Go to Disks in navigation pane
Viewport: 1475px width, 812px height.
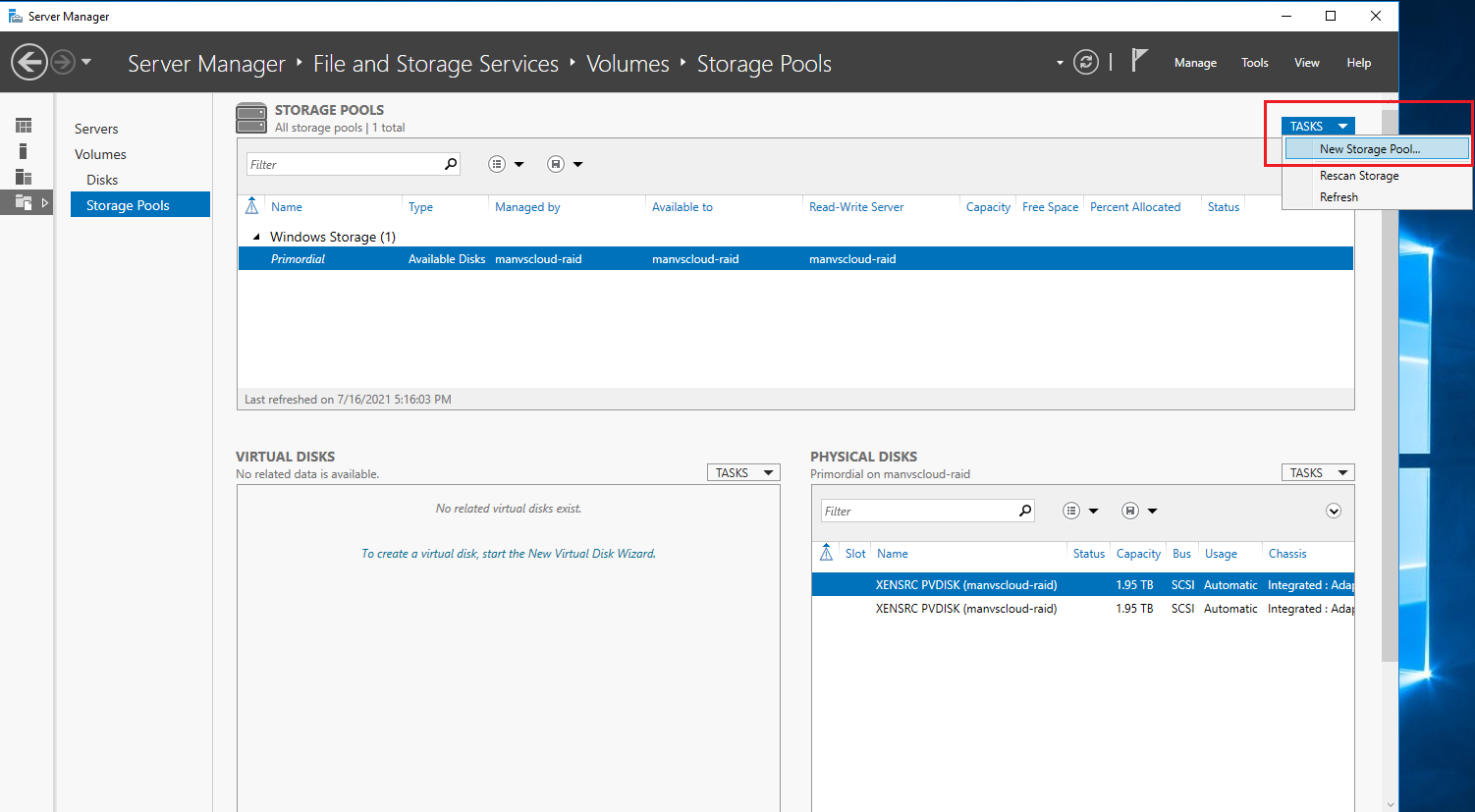(102, 180)
